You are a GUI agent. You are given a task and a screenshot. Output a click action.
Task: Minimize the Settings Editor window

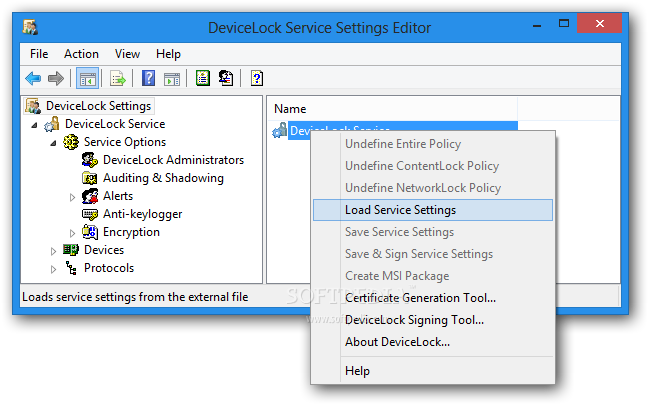point(537,25)
